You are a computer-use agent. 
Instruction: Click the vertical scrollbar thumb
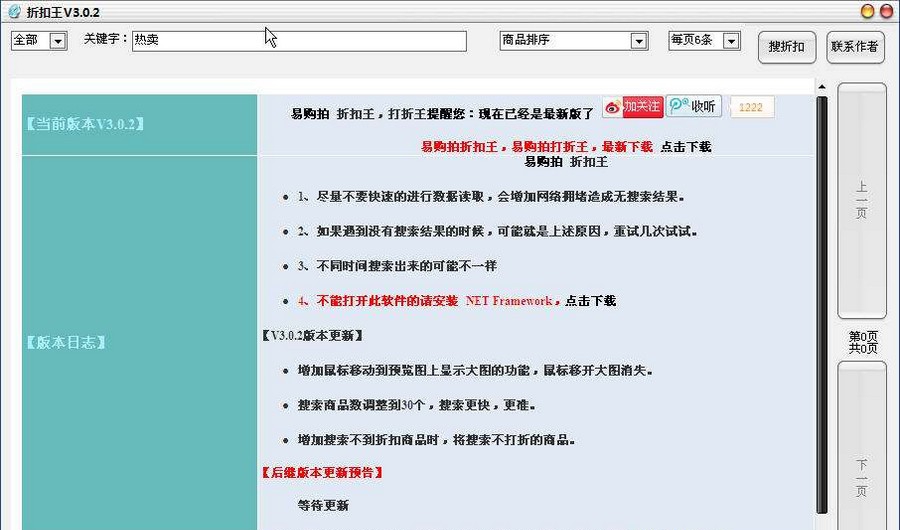point(822,304)
